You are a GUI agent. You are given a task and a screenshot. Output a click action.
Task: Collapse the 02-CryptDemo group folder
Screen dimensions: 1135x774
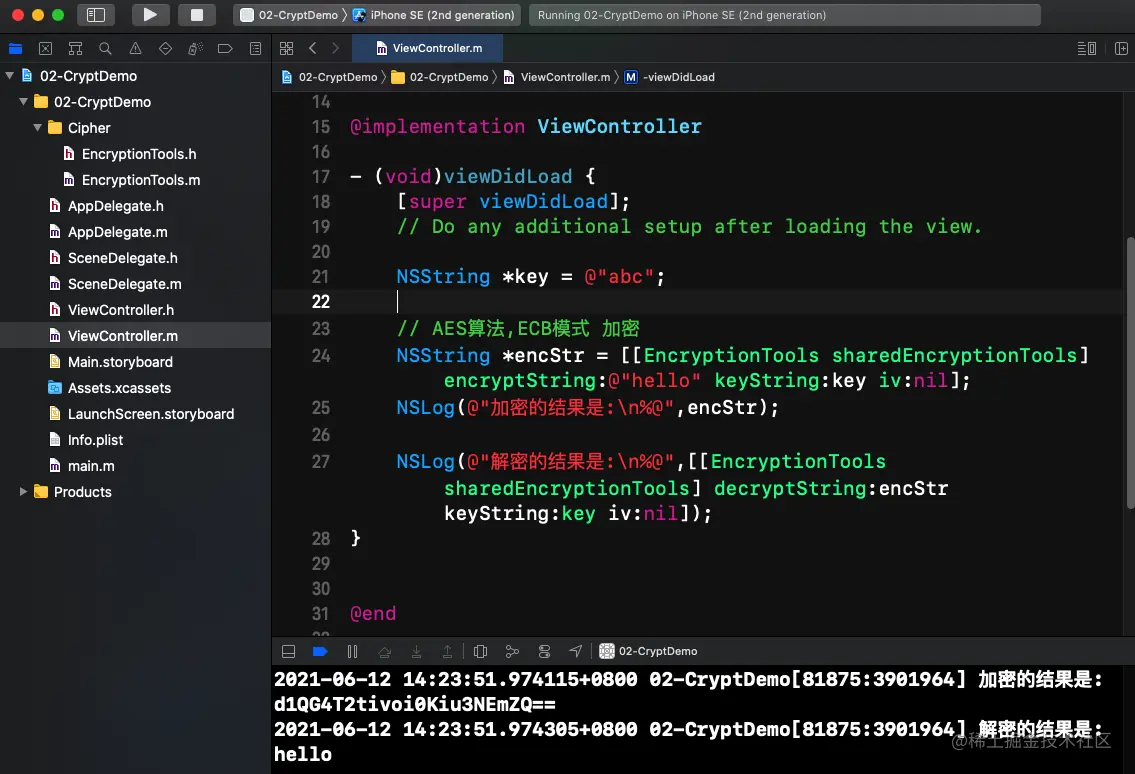pos(23,101)
